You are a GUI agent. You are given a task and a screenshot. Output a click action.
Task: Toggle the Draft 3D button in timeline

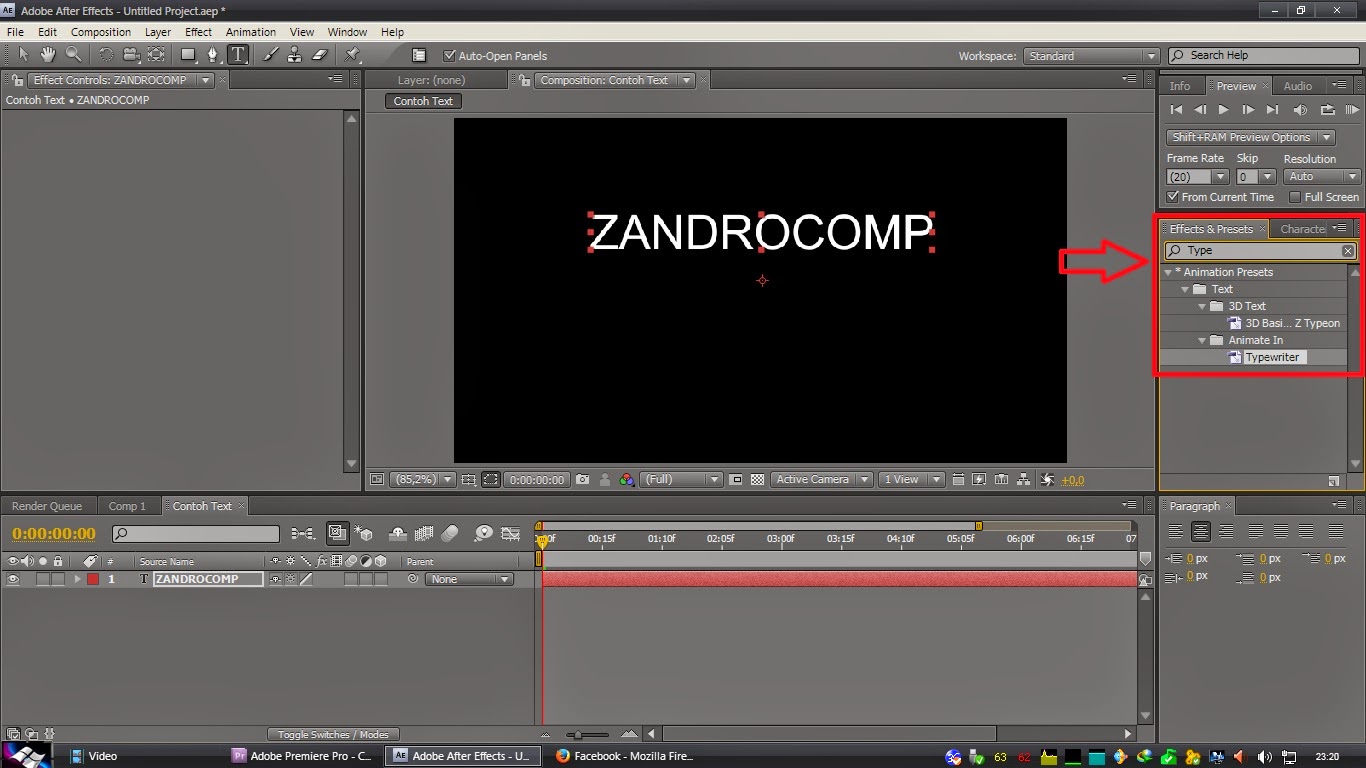(x=364, y=534)
